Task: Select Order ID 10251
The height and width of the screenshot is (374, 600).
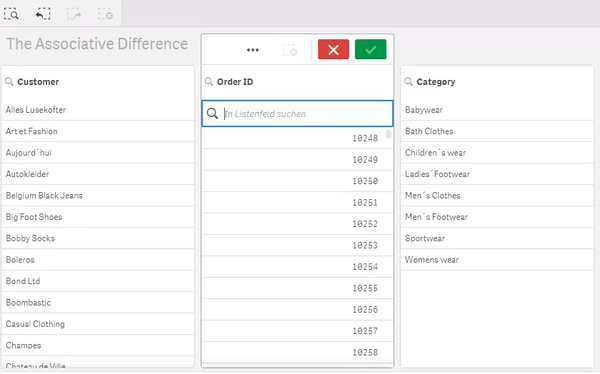Action: (x=297, y=202)
